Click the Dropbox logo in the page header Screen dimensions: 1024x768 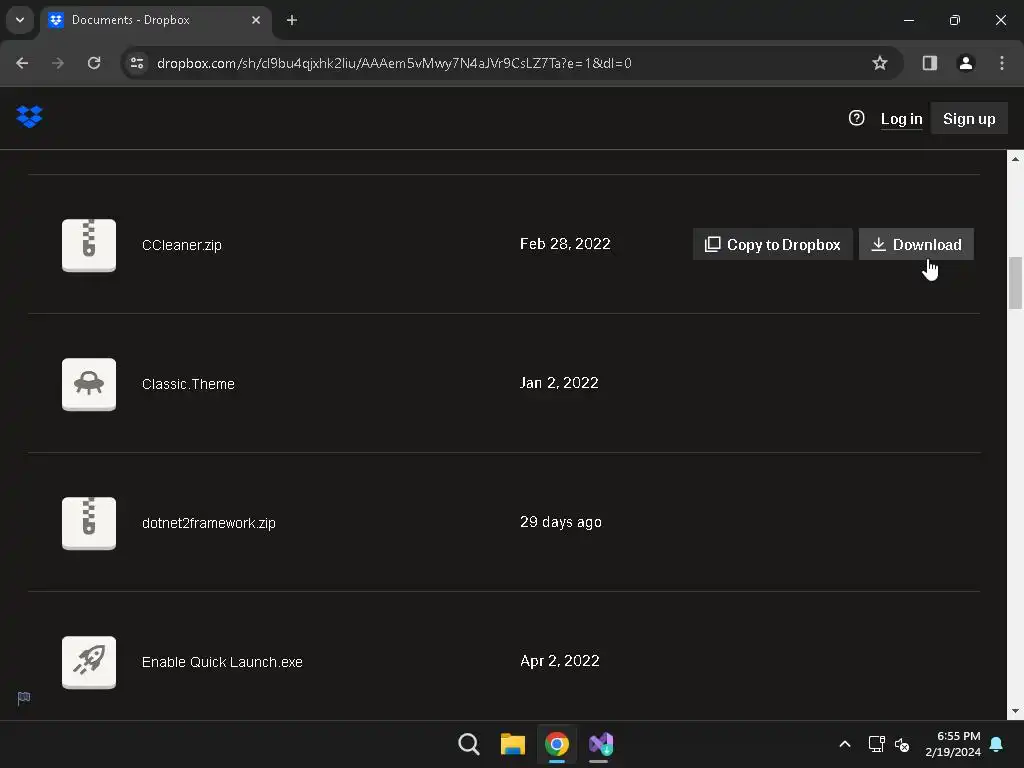point(29,117)
